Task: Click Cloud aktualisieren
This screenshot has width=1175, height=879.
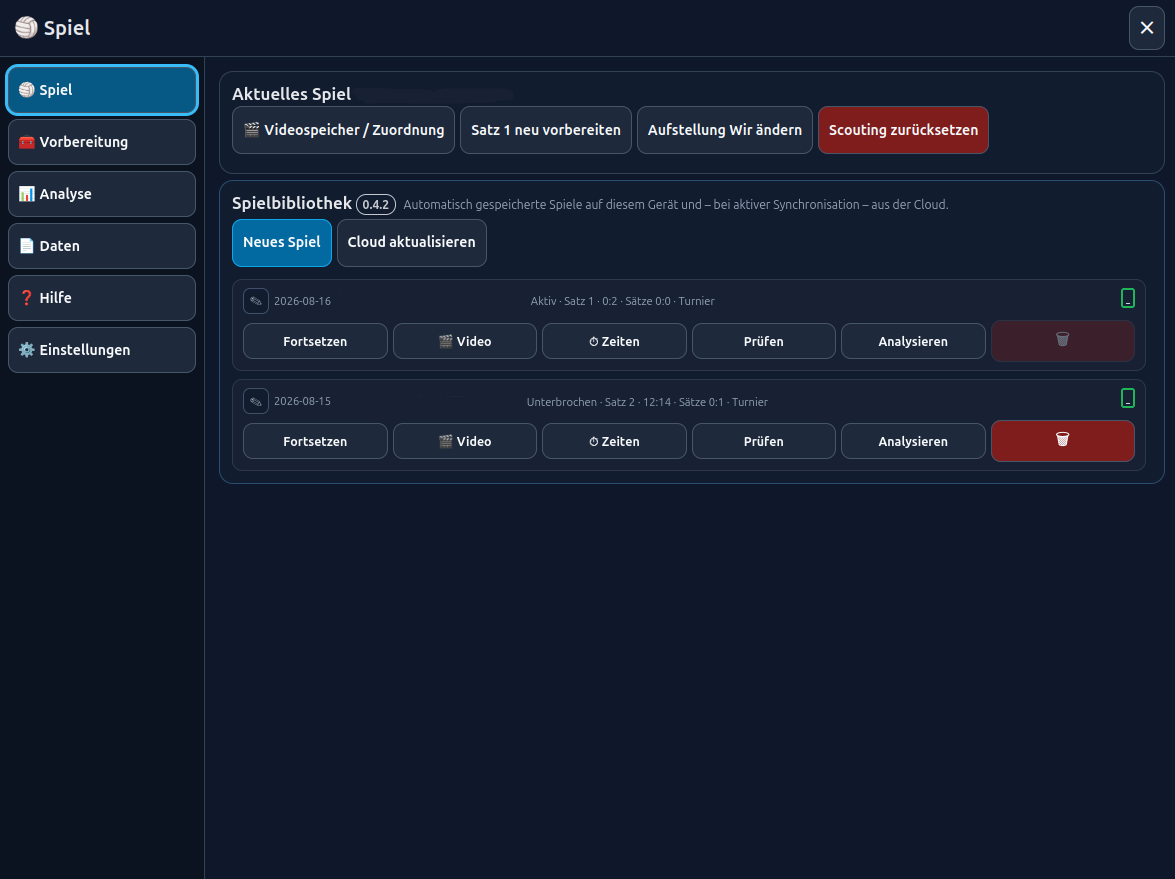Action: (411, 242)
